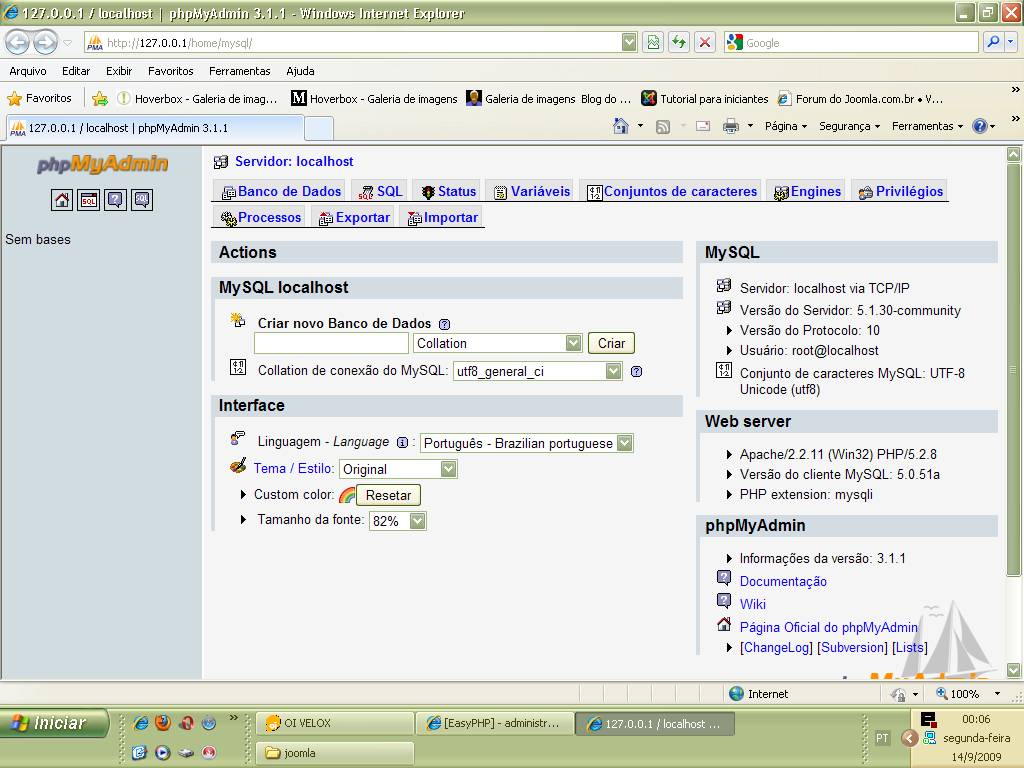The height and width of the screenshot is (768, 1024).
Task: Switch to the Status tab
Action: click(448, 191)
